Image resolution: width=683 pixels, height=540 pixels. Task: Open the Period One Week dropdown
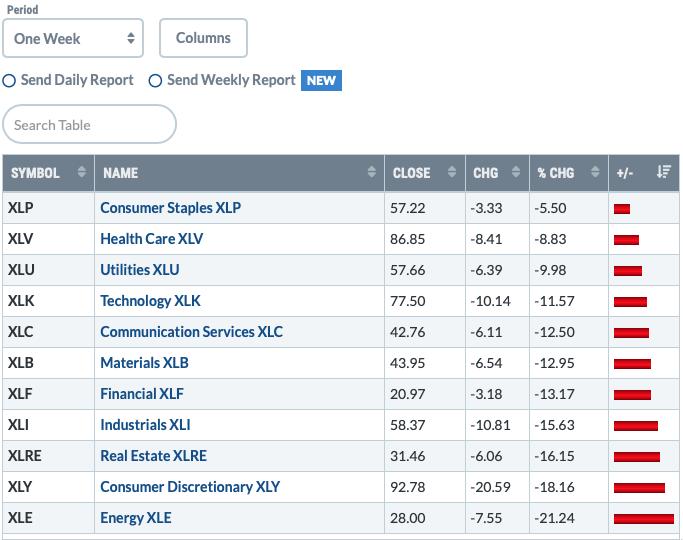pyautogui.click(x=73, y=38)
